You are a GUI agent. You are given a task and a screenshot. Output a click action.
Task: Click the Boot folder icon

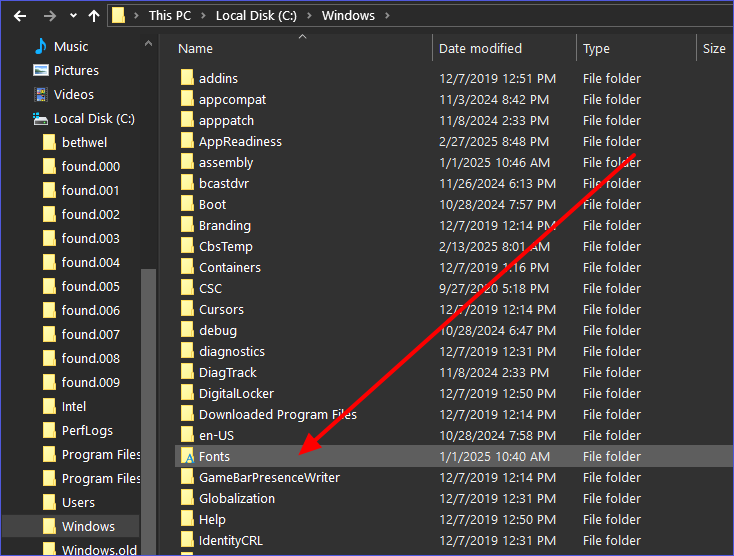[187, 204]
